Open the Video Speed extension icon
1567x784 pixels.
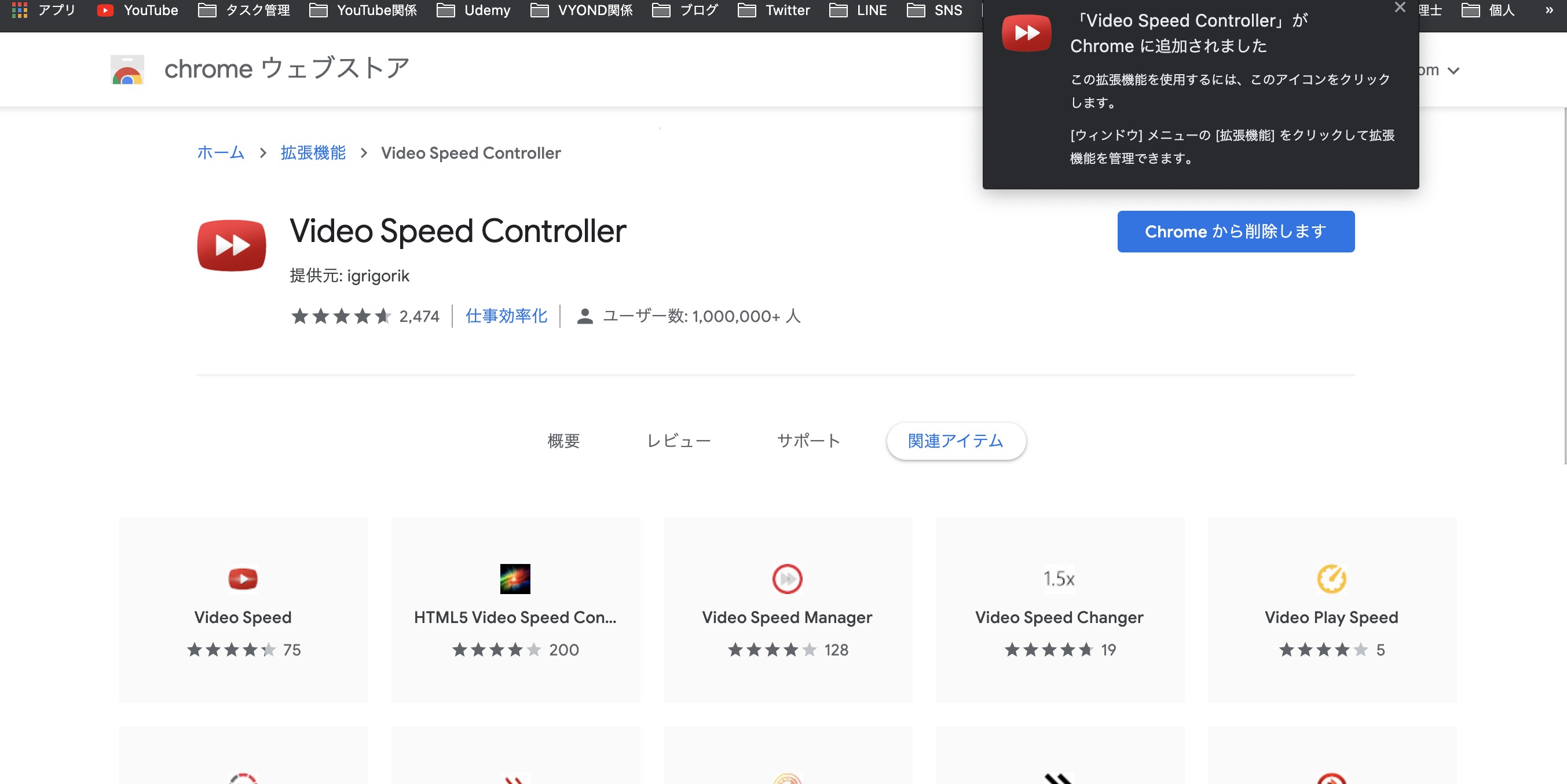coord(243,578)
